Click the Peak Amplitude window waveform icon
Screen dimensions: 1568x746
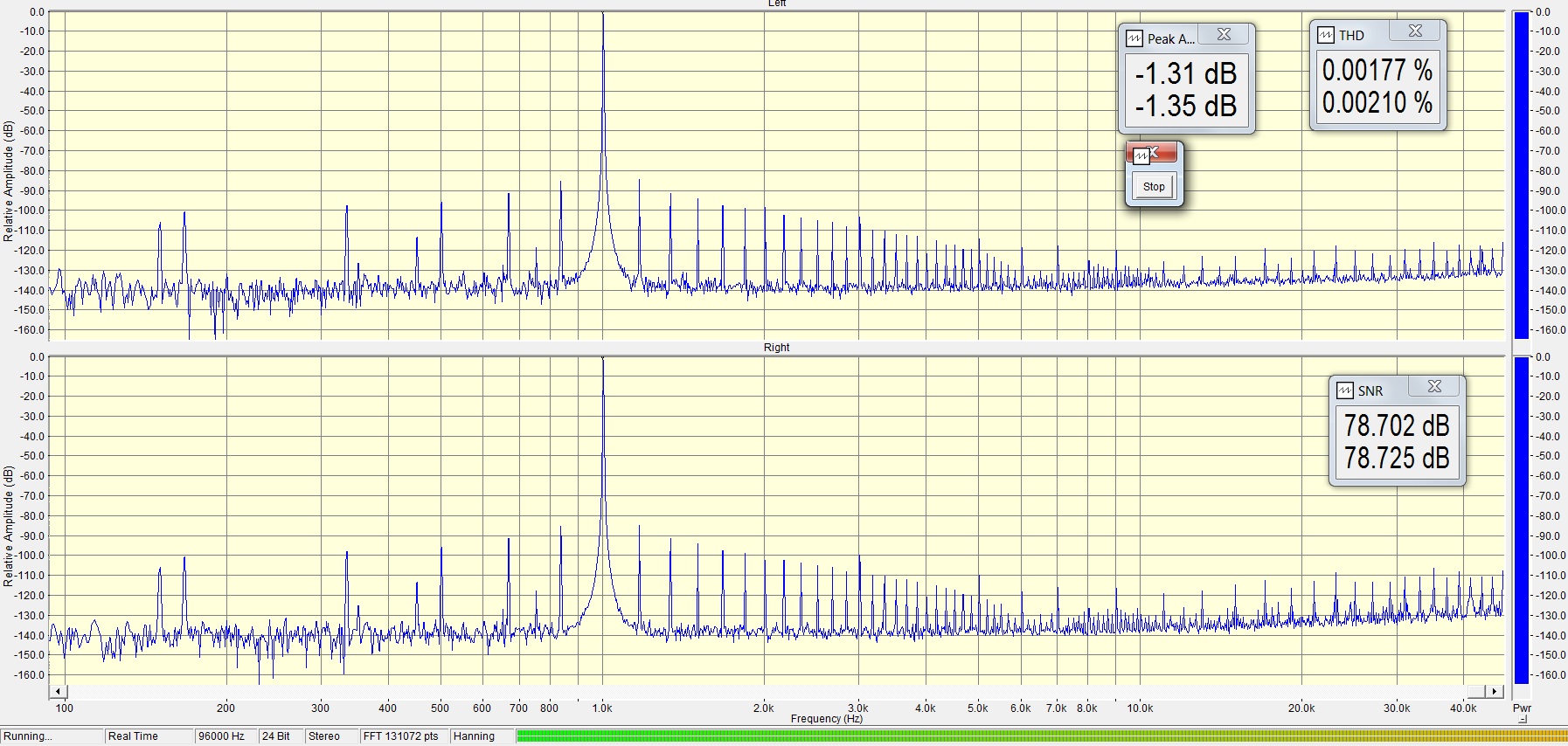click(x=1134, y=38)
